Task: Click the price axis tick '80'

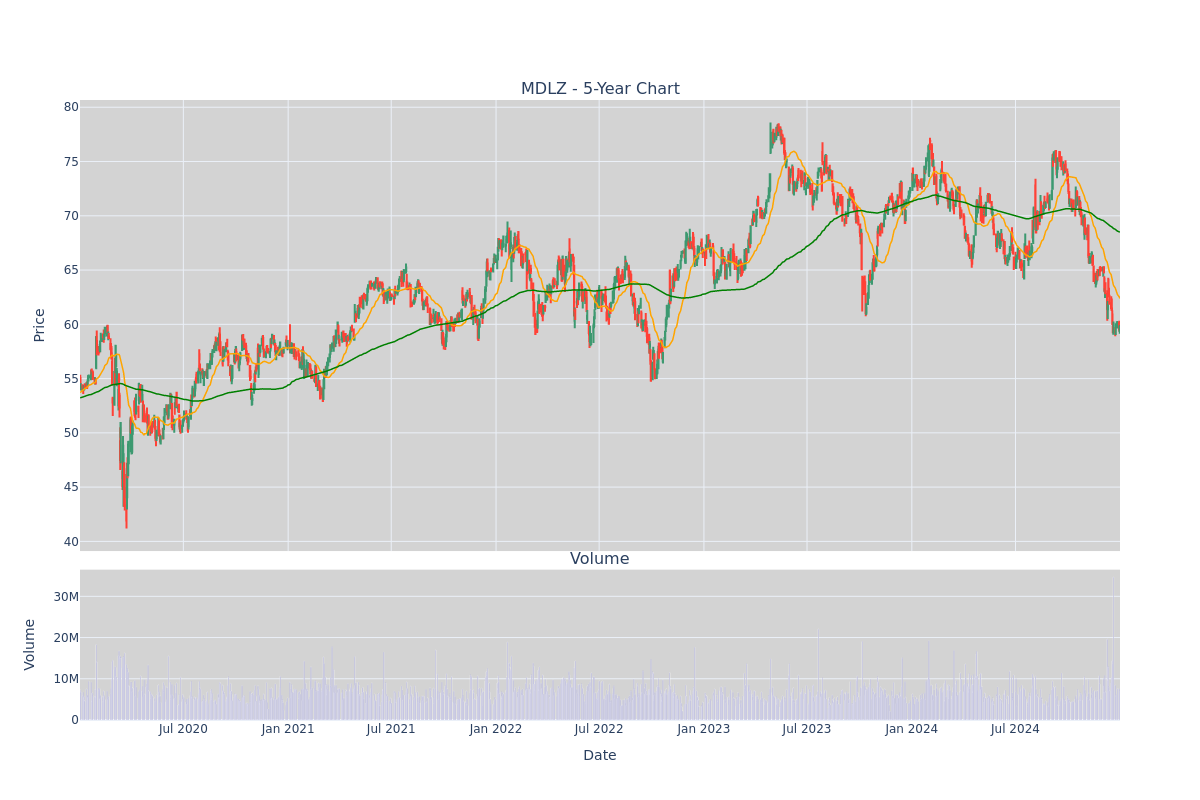Action: (71, 107)
